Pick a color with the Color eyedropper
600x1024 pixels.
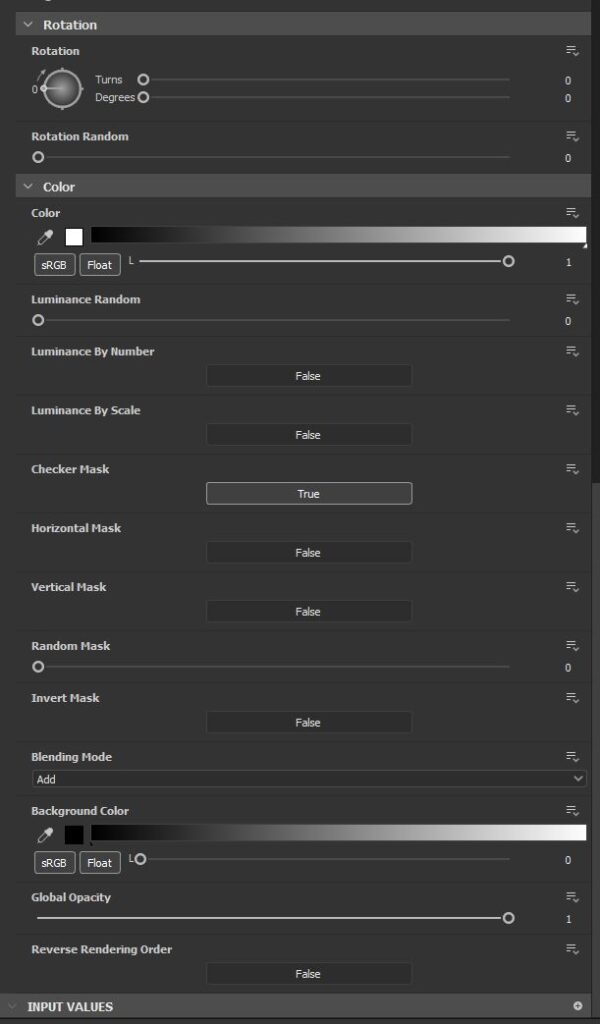click(45, 237)
